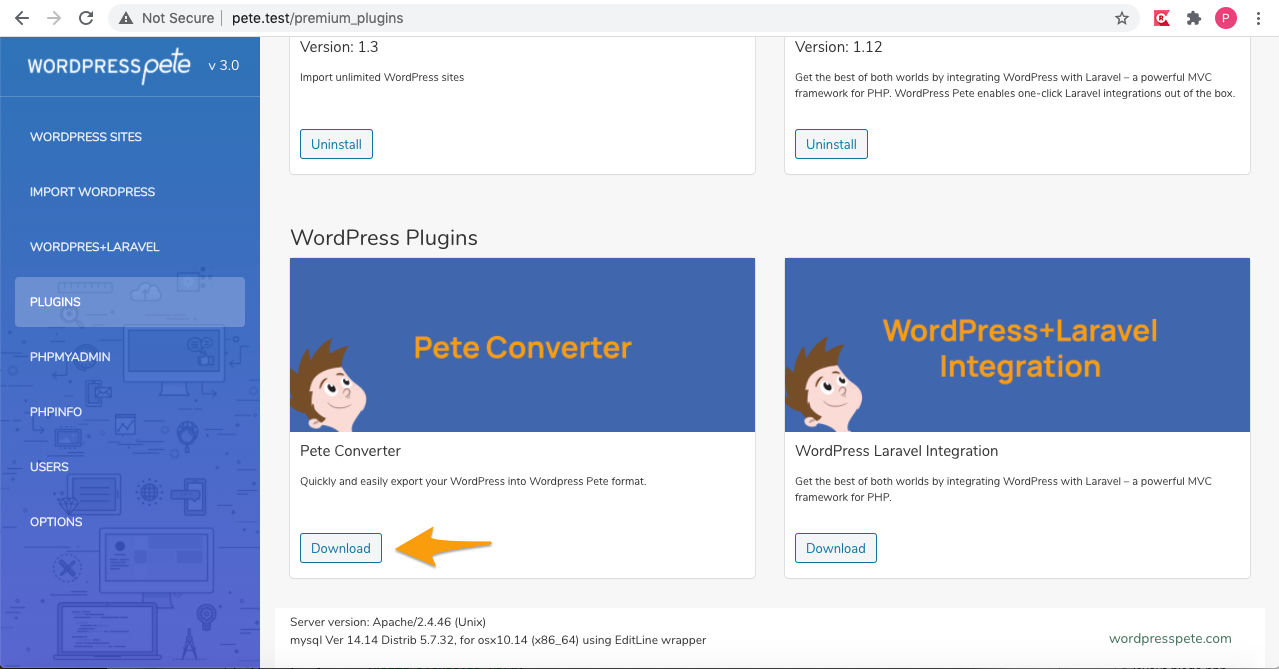Screen dimensions: 1279x669
Task: Open WordPres+Laravel in the sidebar
Action: 95,247
